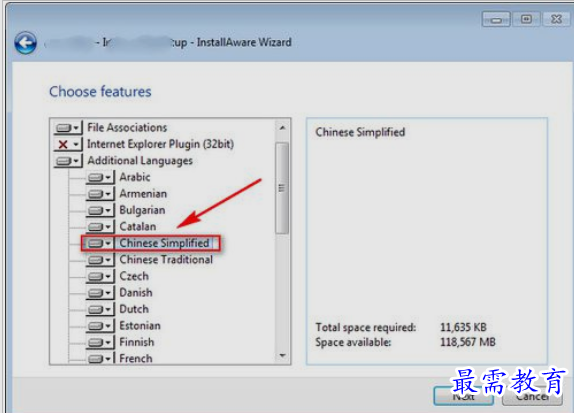Close the InstallAware Wizard window
574x413 pixels.
[x=556, y=19]
